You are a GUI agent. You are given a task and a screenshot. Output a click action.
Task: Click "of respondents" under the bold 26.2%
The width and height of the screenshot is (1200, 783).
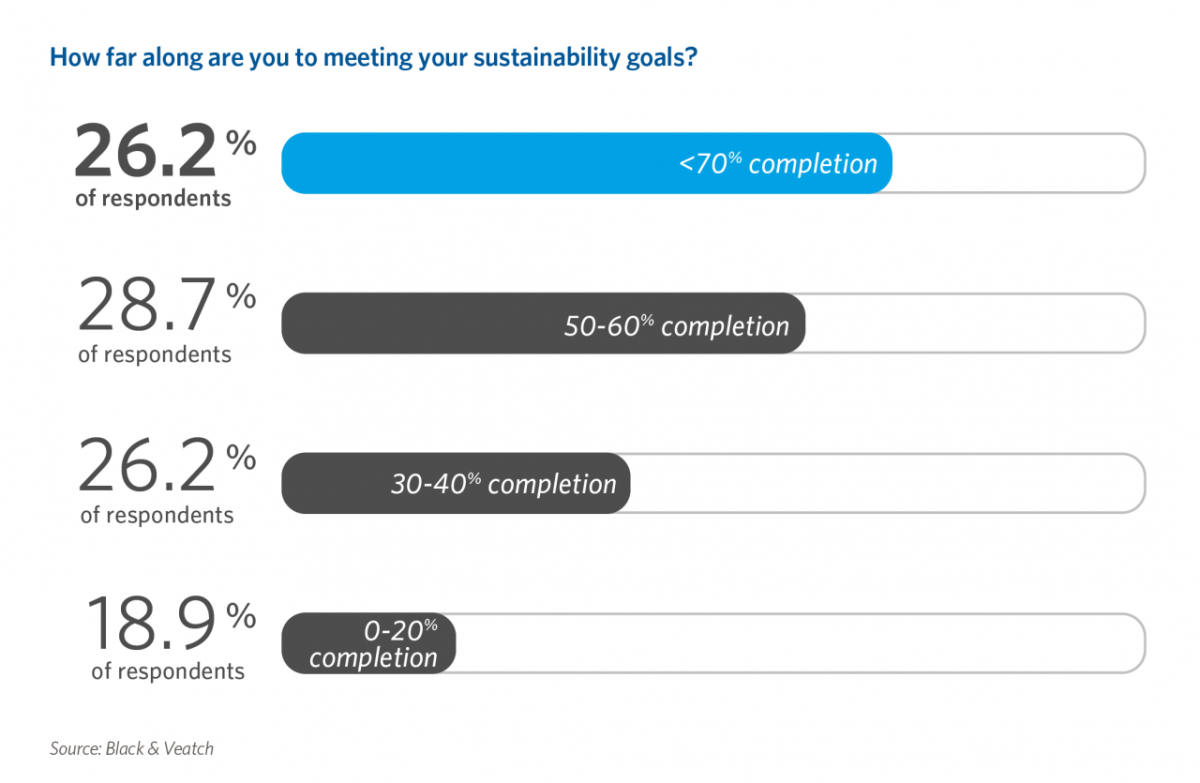(x=153, y=198)
